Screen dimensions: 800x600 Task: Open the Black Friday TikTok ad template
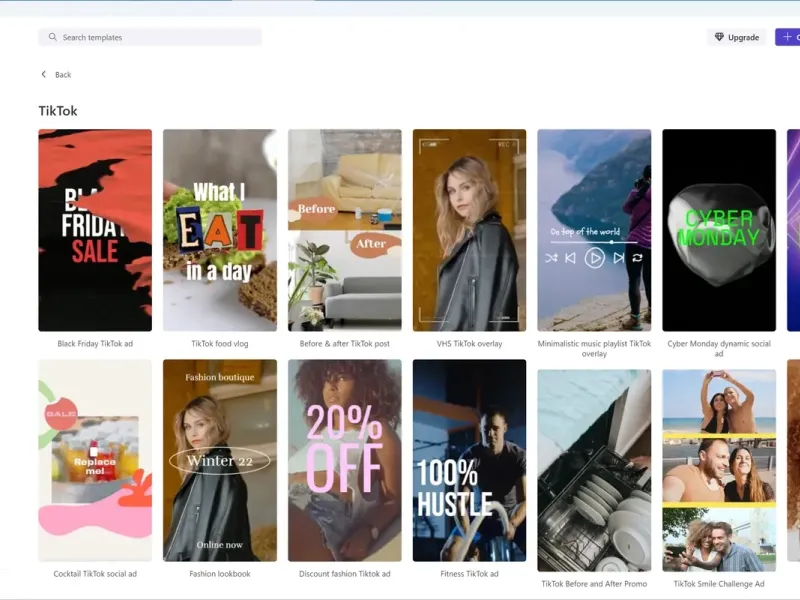pos(95,230)
